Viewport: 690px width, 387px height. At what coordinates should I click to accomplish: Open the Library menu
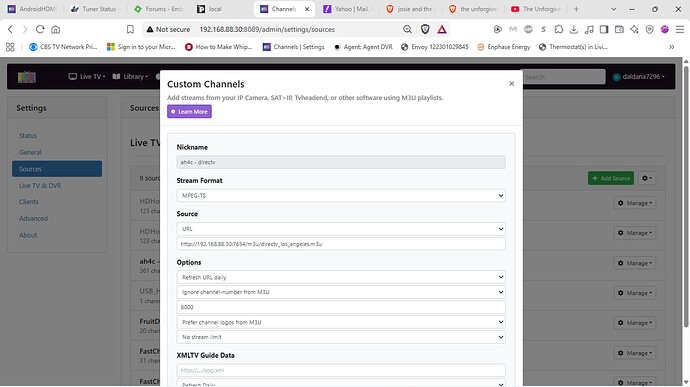click(x=130, y=77)
